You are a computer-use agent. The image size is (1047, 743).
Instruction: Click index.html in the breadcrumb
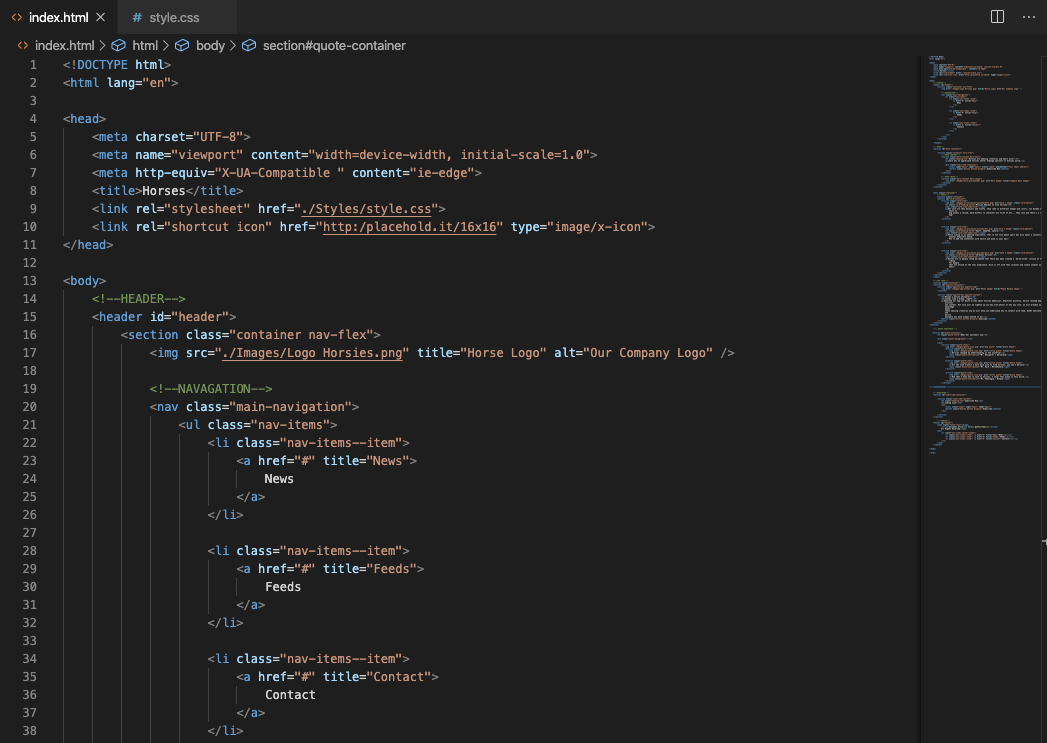coord(65,45)
